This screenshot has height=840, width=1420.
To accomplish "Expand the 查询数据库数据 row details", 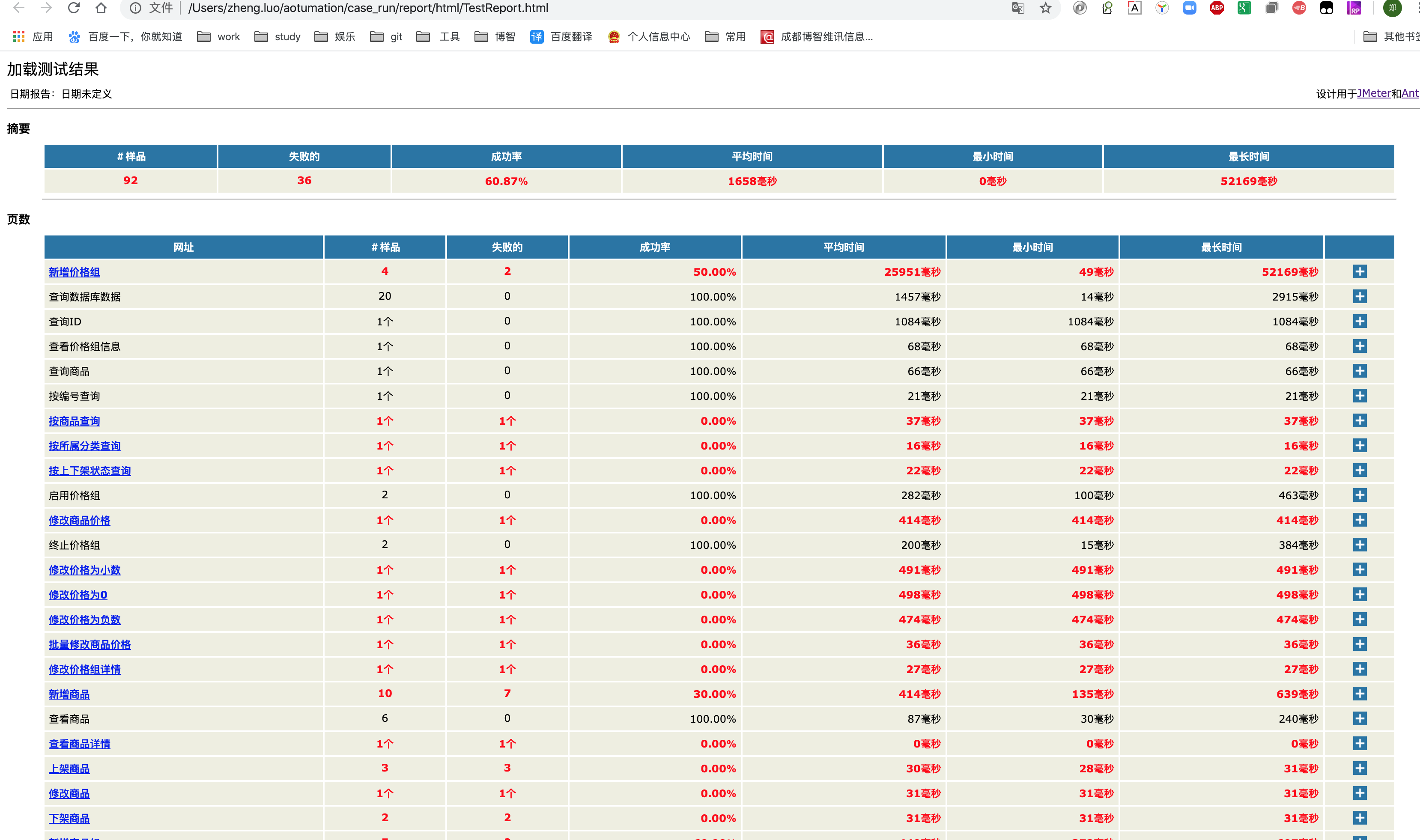I will click(1360, 297).
